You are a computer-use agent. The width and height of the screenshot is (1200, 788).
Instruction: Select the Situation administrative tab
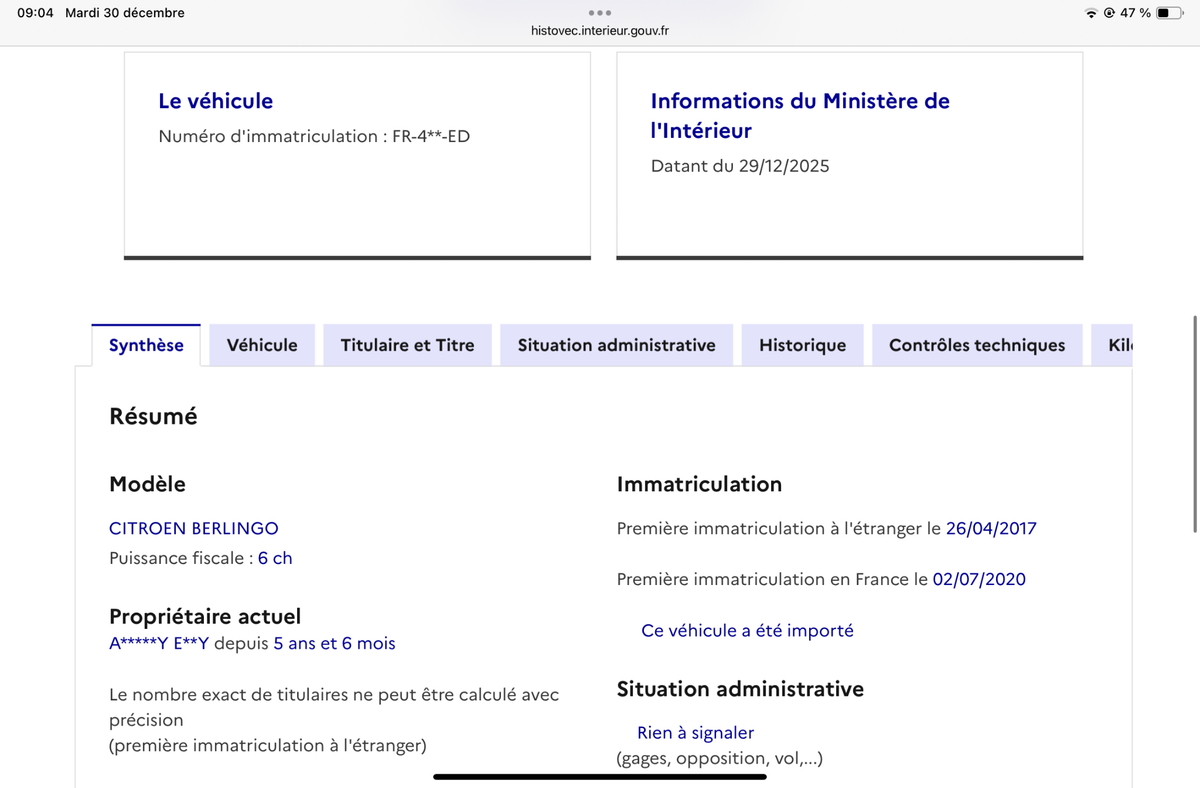[x=616, y=344]
